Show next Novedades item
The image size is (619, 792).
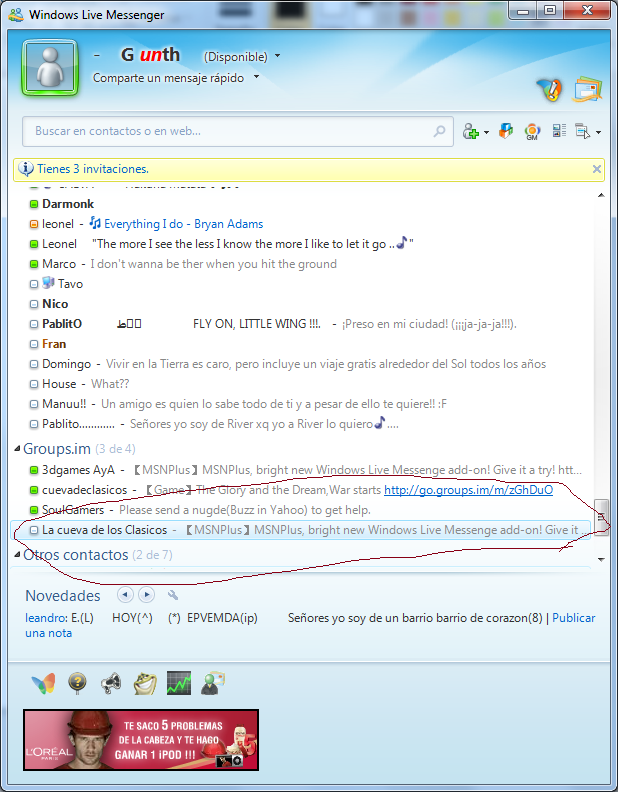pyautogui.click(x=147, y=595)
